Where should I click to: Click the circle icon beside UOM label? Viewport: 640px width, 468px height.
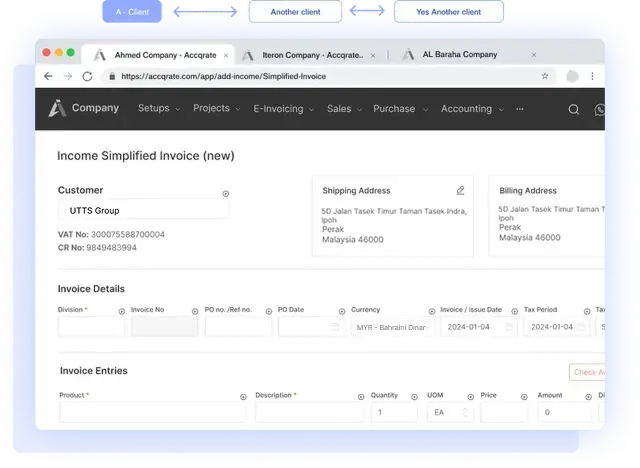coord(471,397)
